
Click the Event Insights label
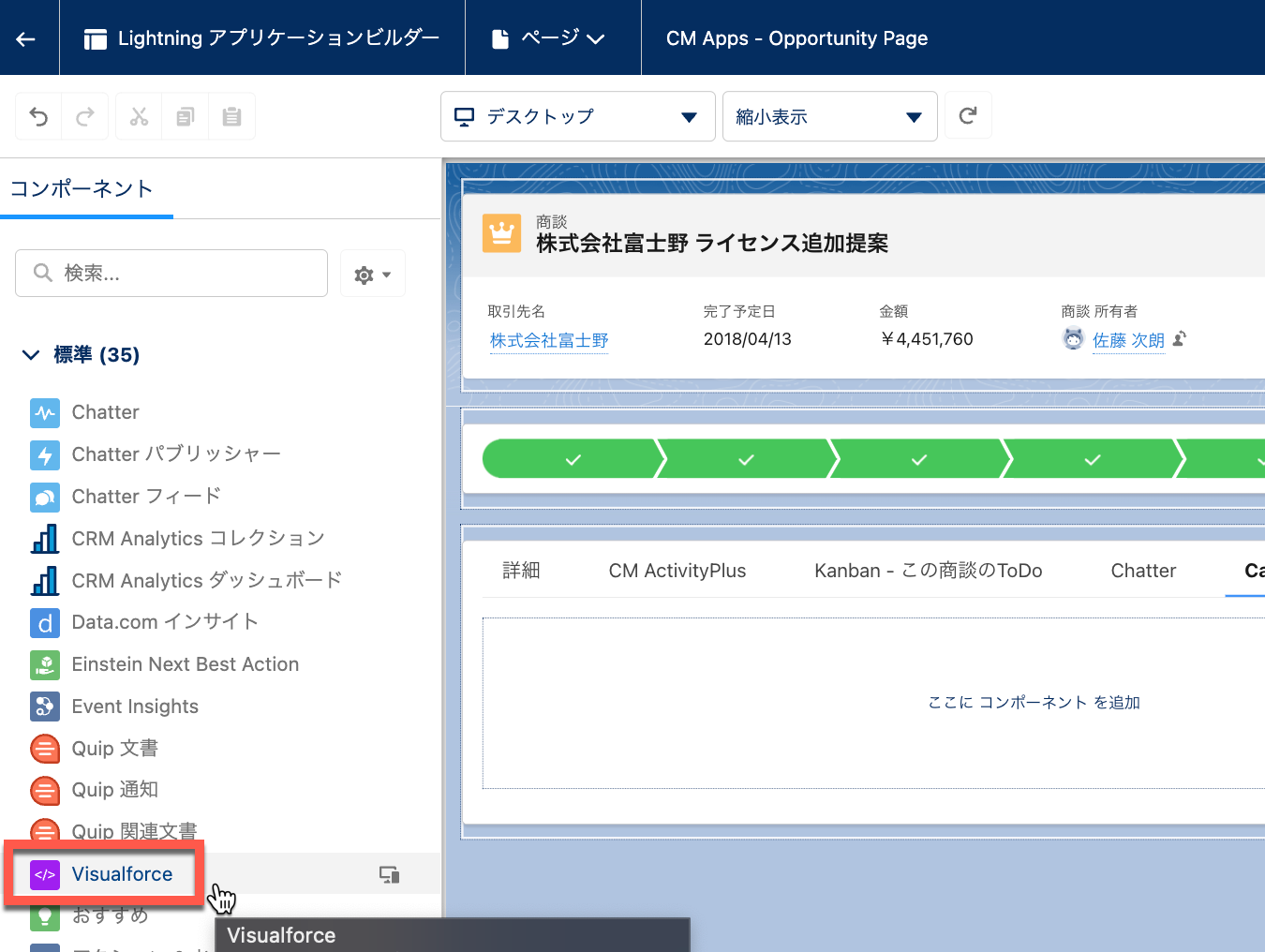[x=135, y=707]
